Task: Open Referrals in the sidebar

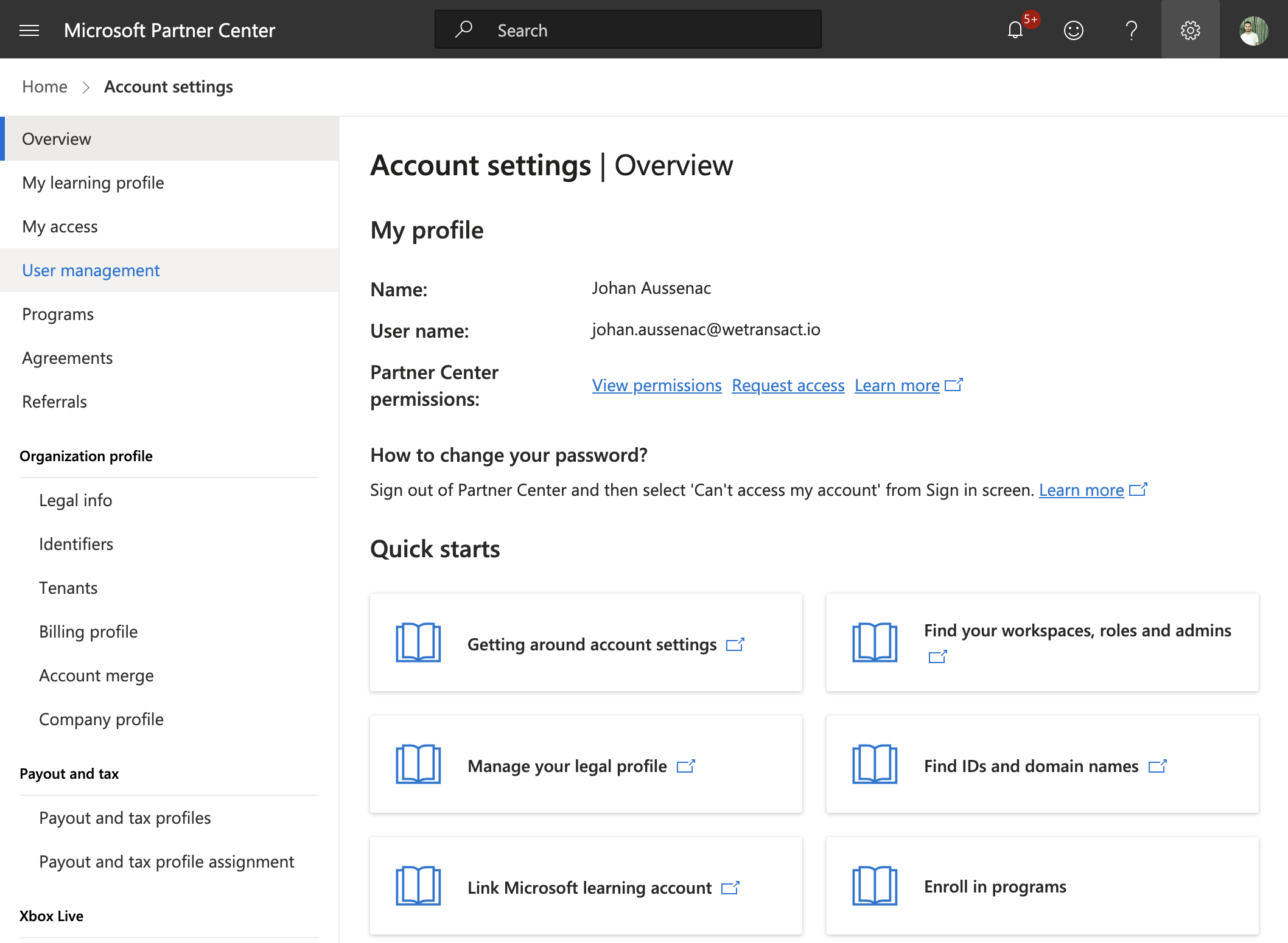Action: [169, 402]
